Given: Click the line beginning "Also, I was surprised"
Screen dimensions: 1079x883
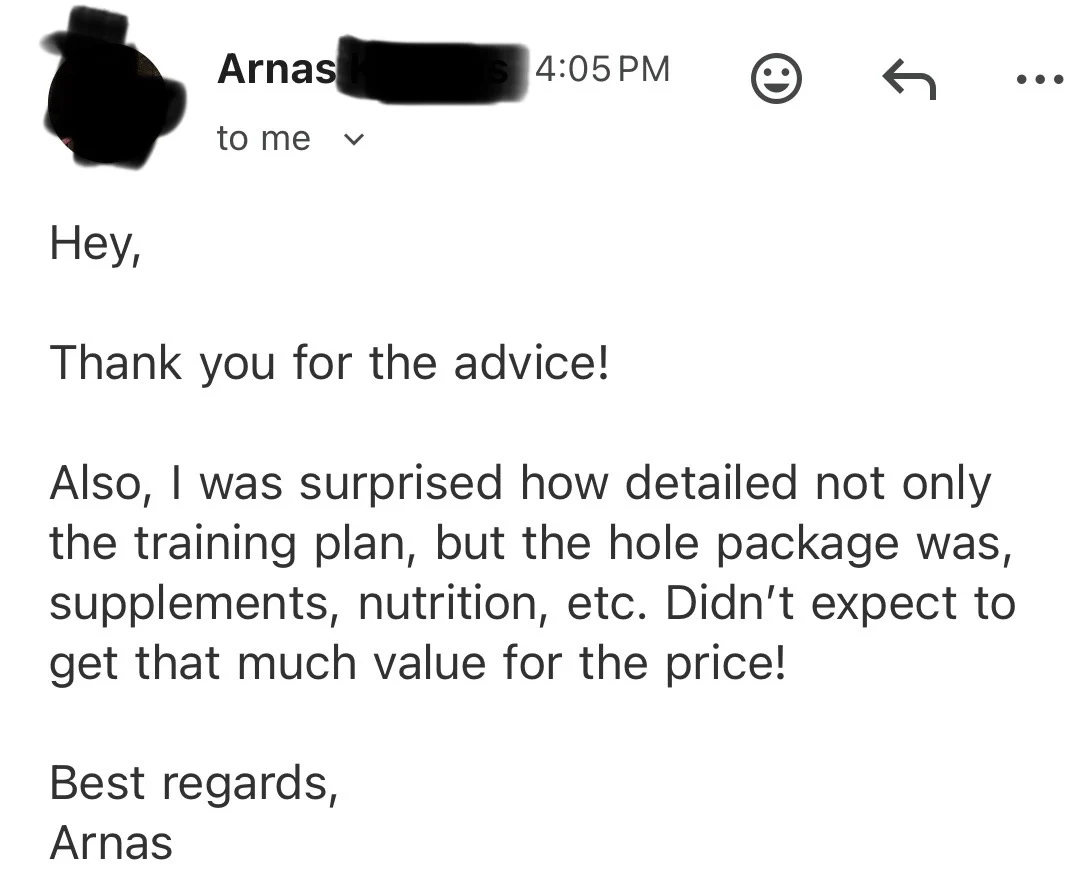Looking at the screenshot, I should click(x=520, y=483).
